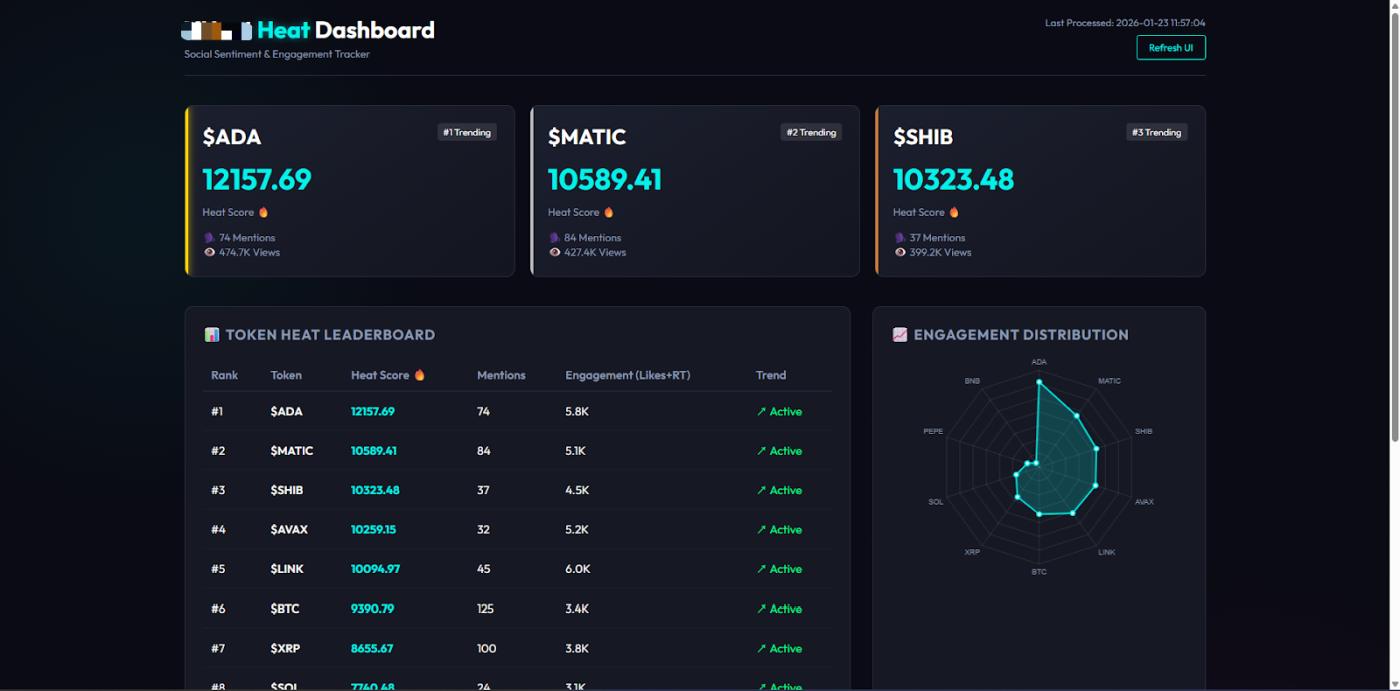Click the Active trend for $BTC

tap(779, 609)
